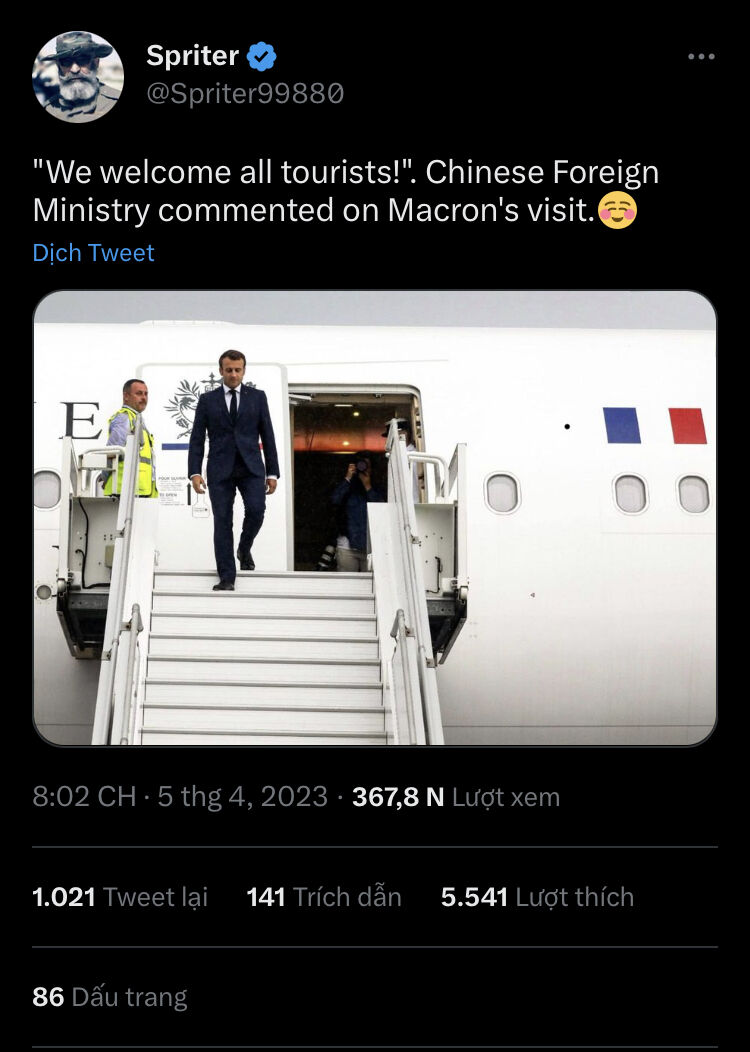The image size is (750, 1052).
Task: Open the Spriter display name link
Action: (x=193, y=56)
